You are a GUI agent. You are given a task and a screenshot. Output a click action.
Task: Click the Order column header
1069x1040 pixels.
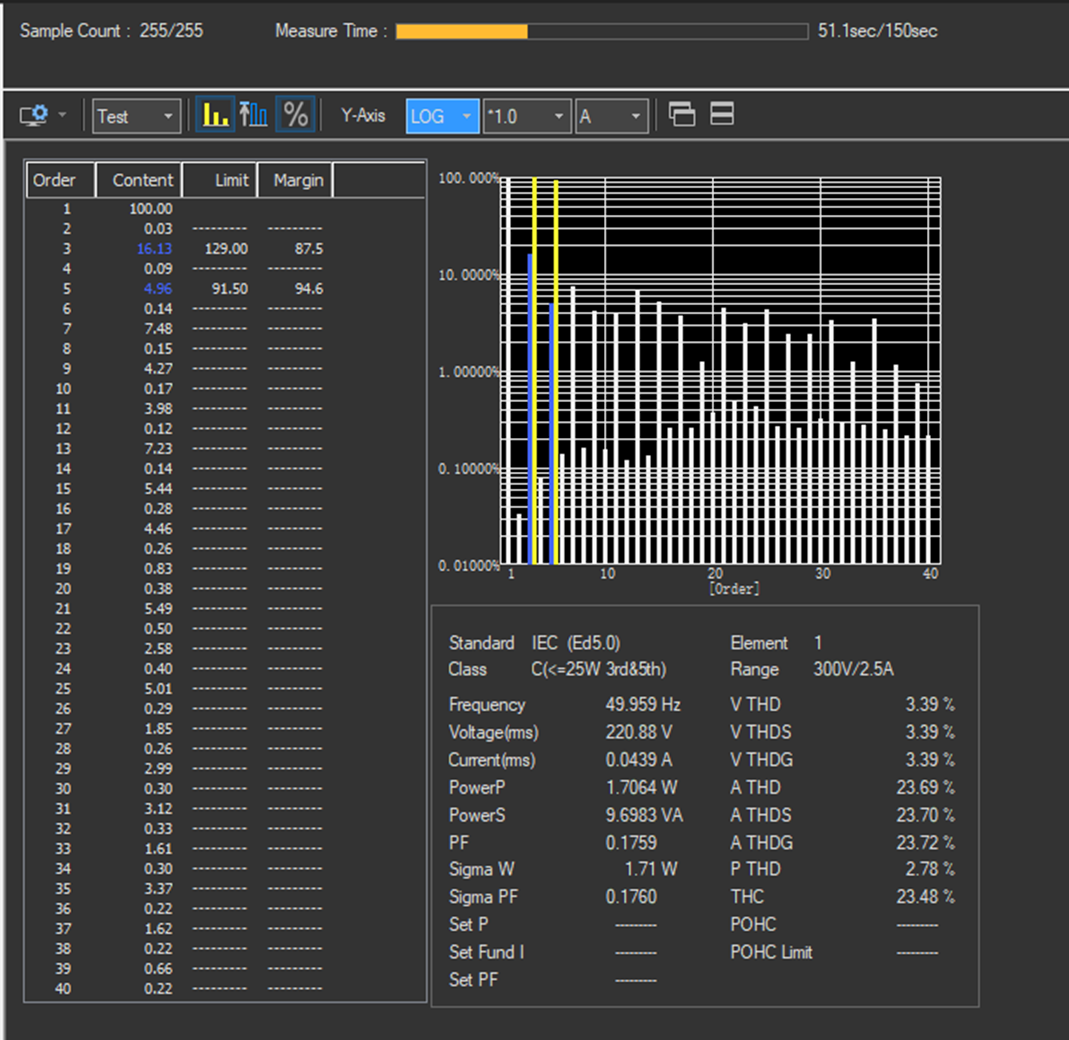pos(61,180)
